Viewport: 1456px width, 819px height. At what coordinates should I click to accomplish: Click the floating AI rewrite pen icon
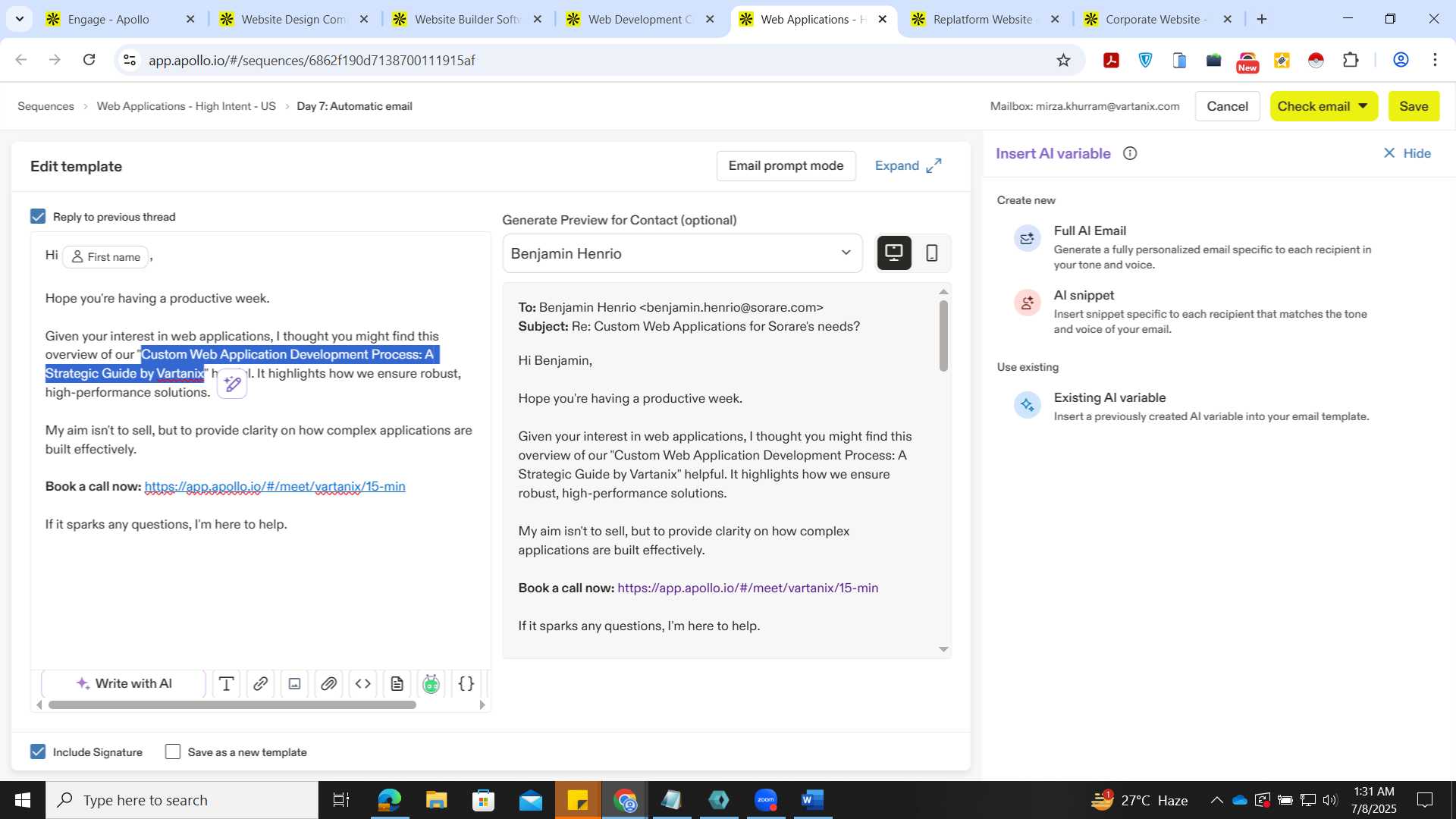pos(232,384)
